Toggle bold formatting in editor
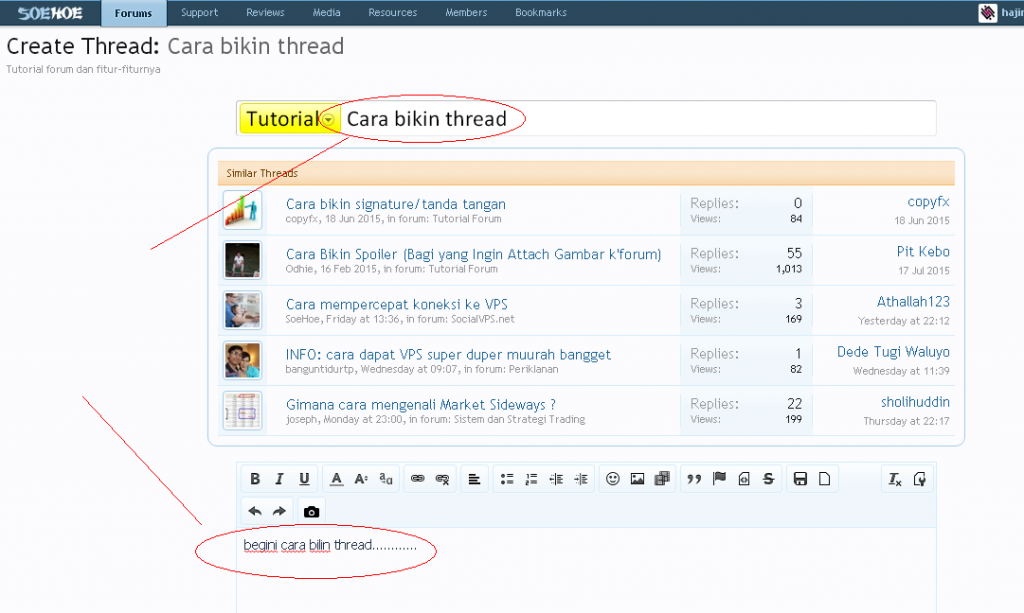 255,479
